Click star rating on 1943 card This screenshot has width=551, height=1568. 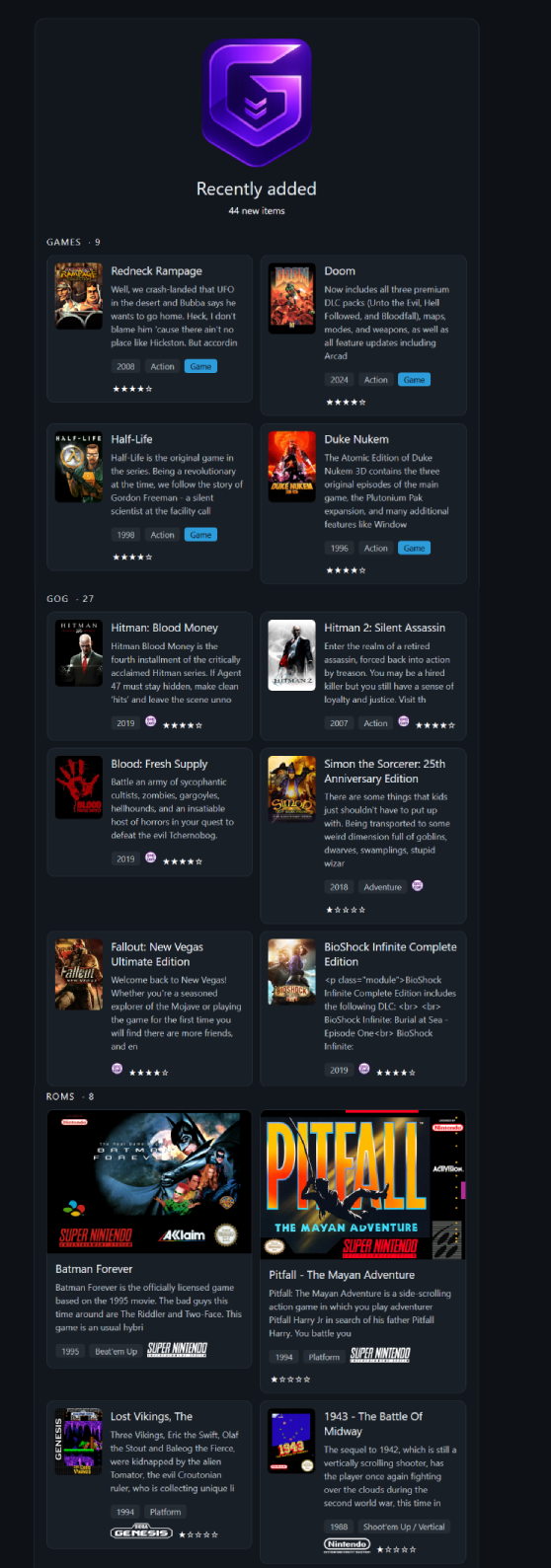tap(396, 1549)
